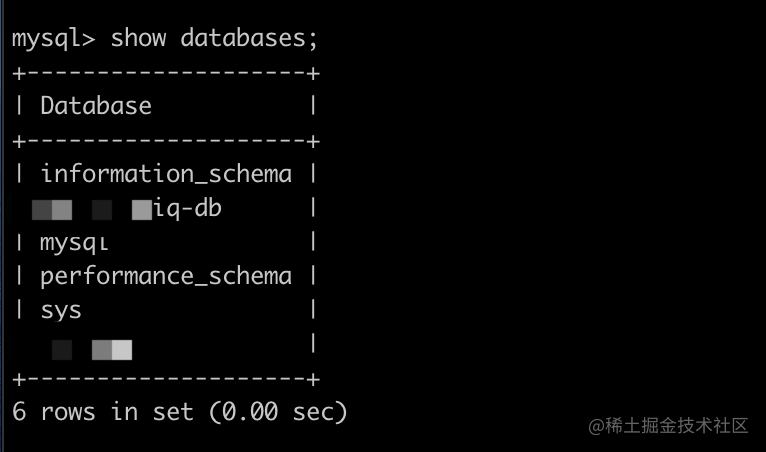Click the bottom table border line

click(x=166, y=379)
